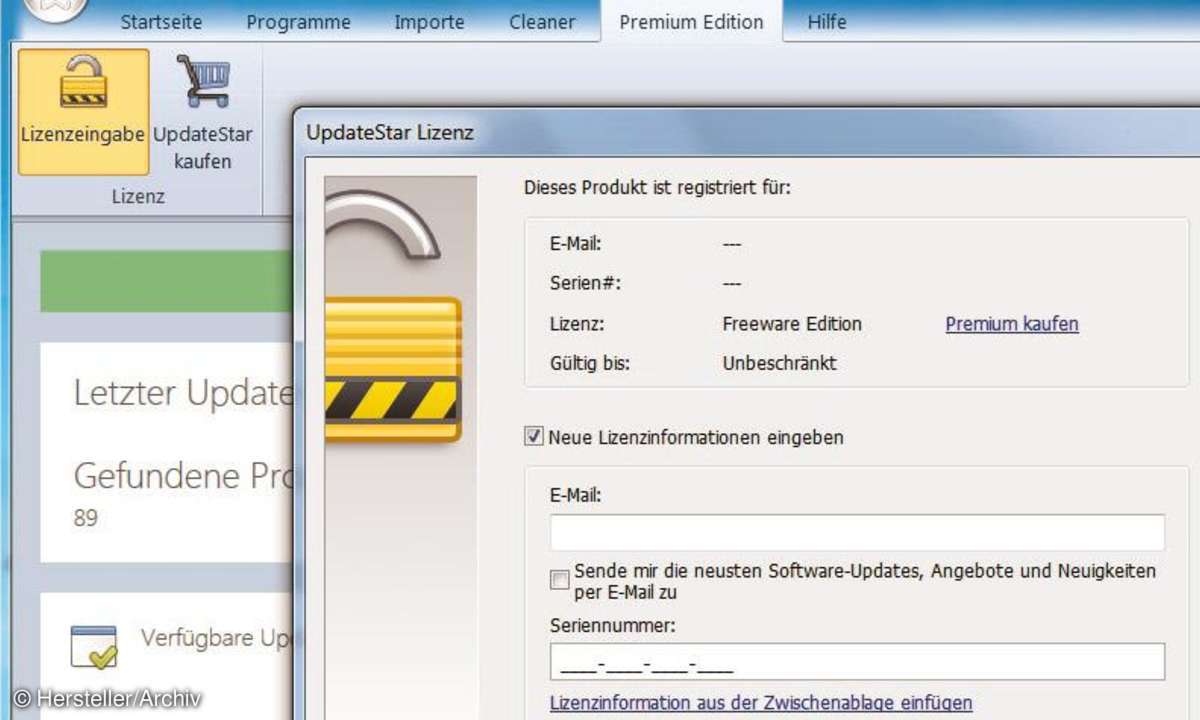Click the Verfügbare Updates calendar icon

tap(94, 647)
